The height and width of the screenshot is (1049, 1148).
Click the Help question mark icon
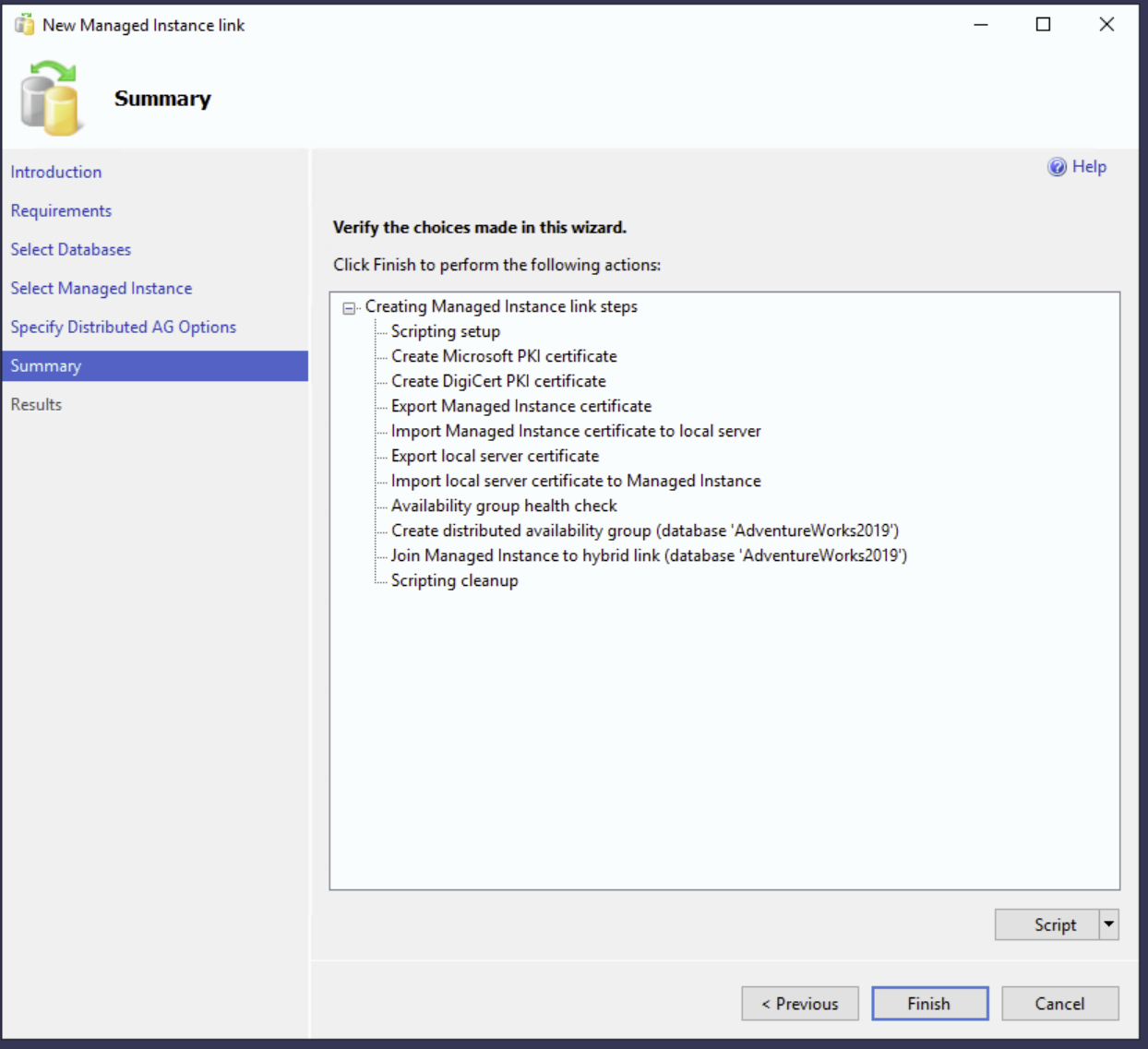pyautogui.click(x=1057, y=167)
